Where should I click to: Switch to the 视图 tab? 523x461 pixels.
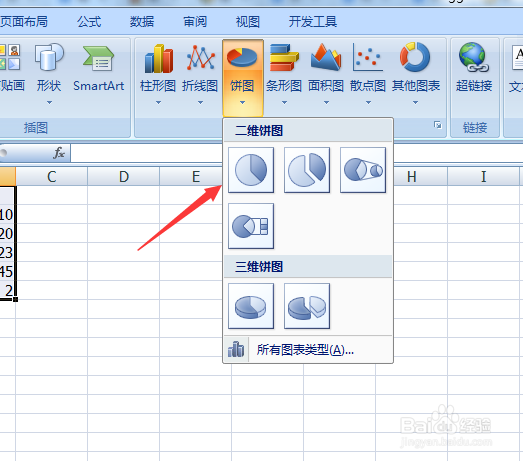(248, 22)
